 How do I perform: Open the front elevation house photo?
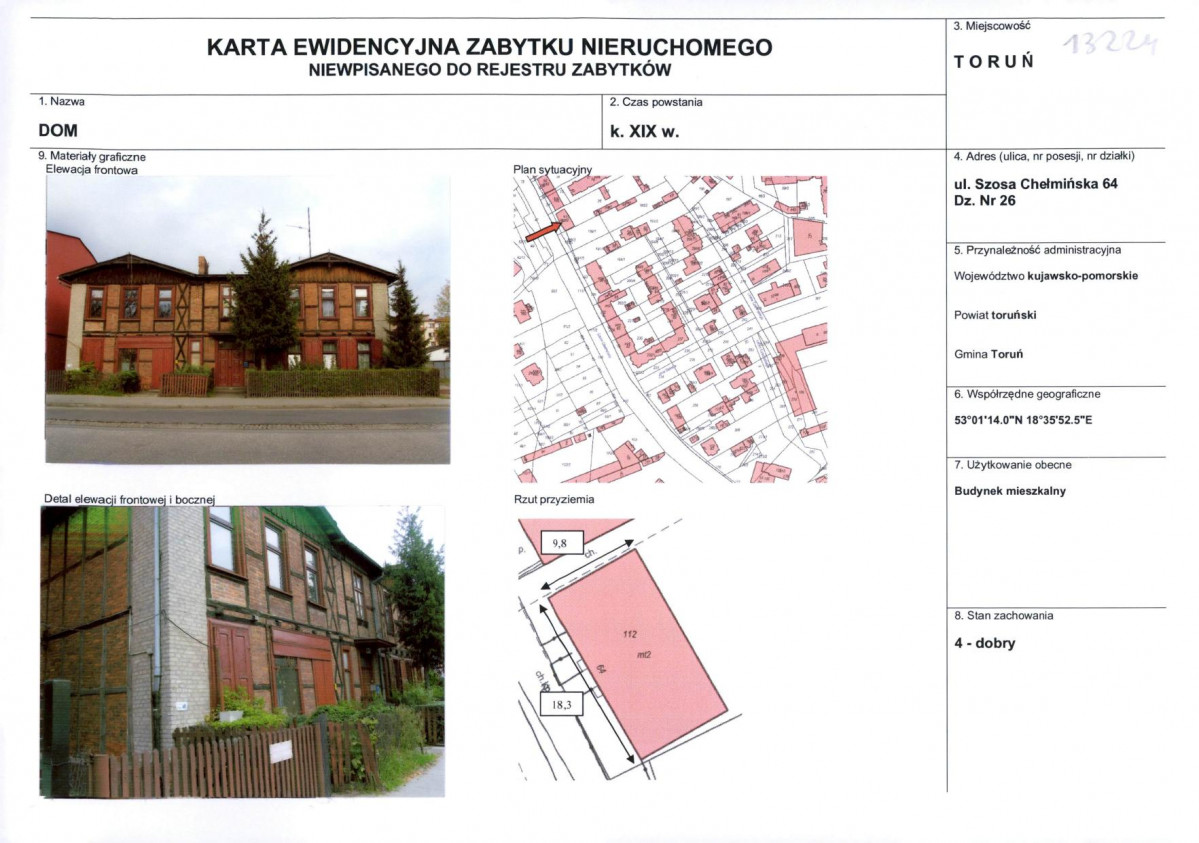pos(248,320)
